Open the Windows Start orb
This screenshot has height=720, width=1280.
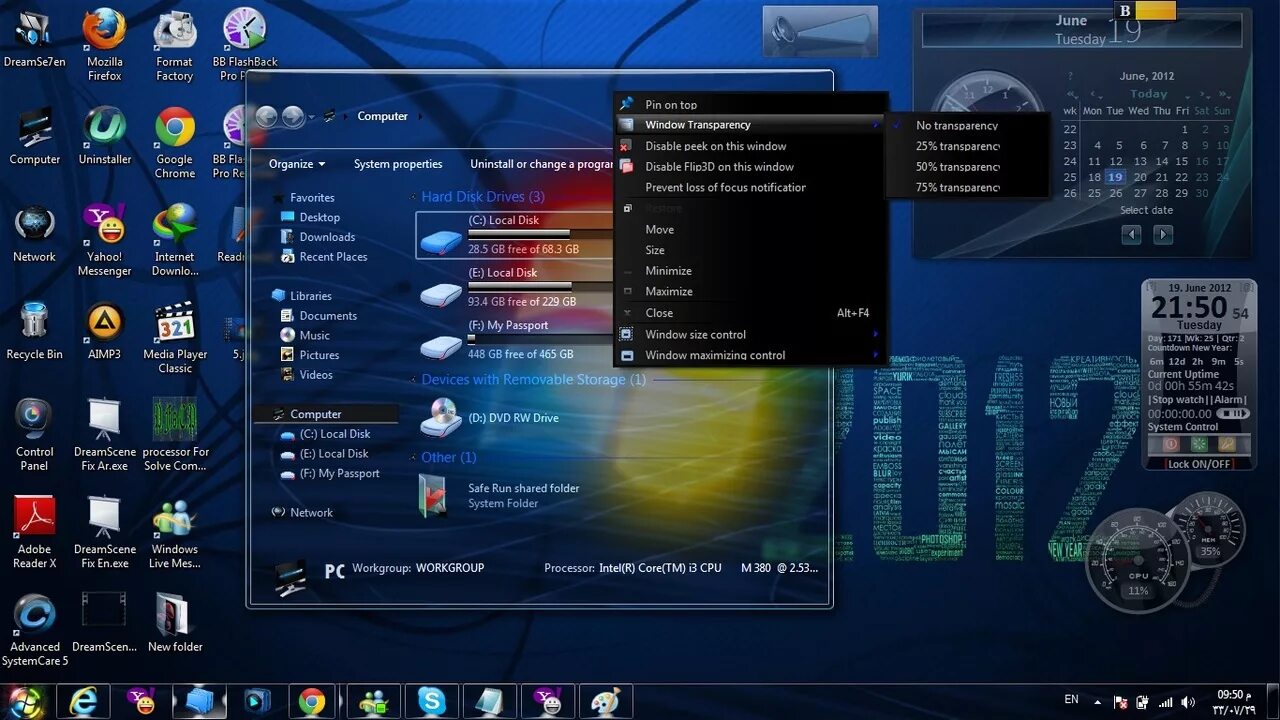(25, 701)
